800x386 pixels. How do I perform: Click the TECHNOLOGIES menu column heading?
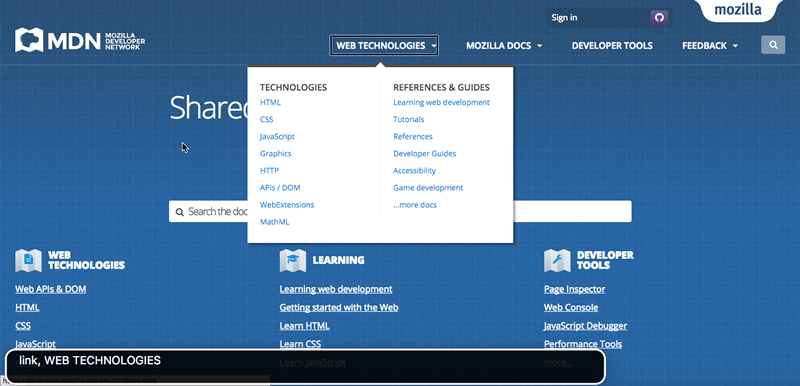[293, 88]
